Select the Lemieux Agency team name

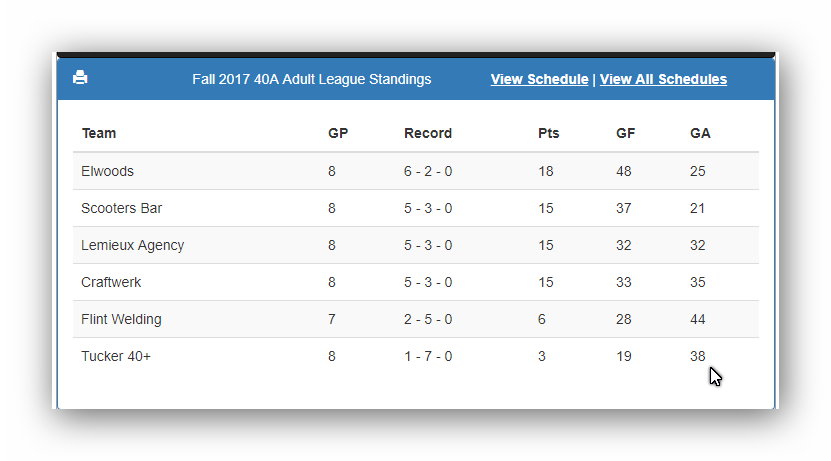tap(132, 245)
